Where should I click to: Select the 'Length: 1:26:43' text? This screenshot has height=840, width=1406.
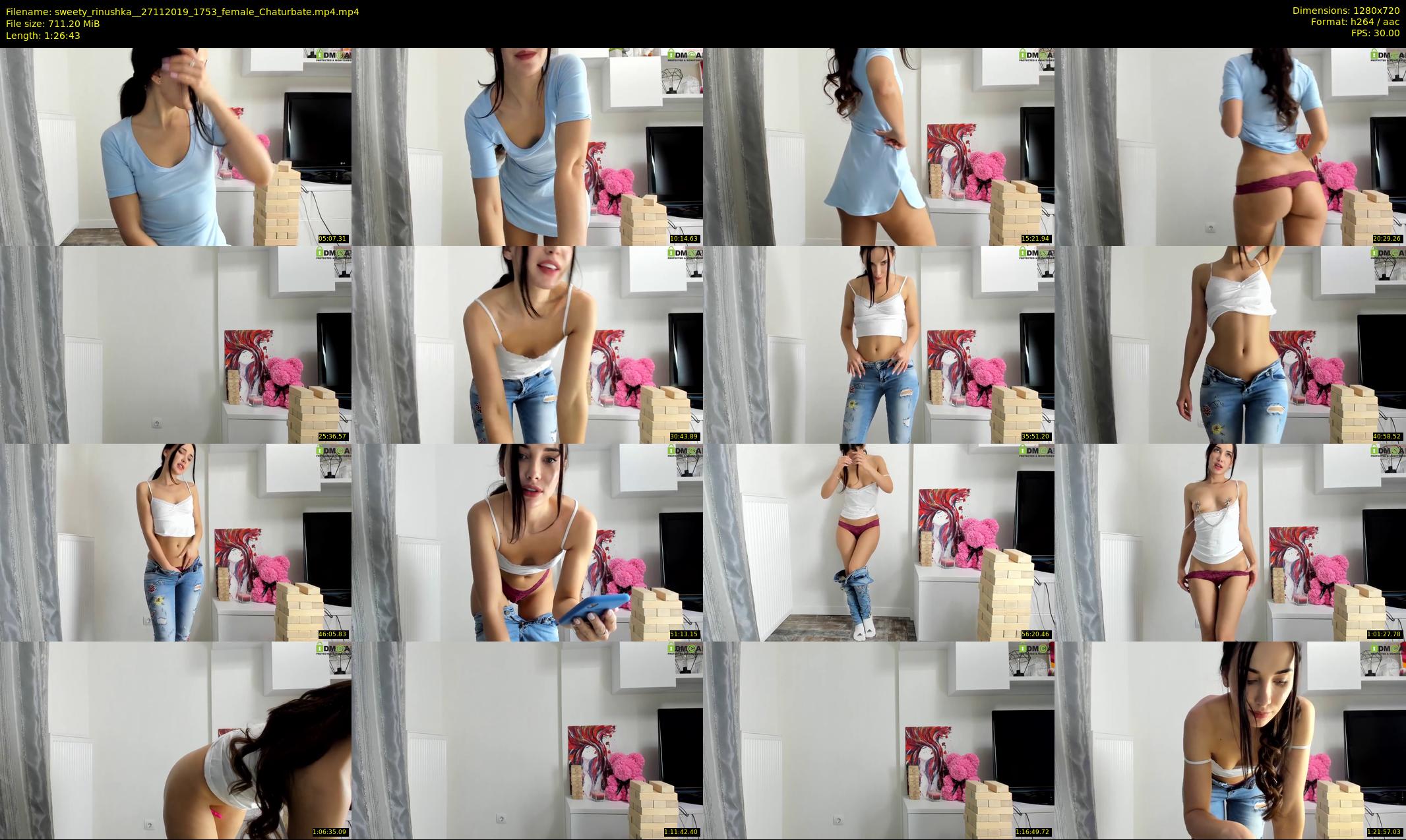(43, 36)
